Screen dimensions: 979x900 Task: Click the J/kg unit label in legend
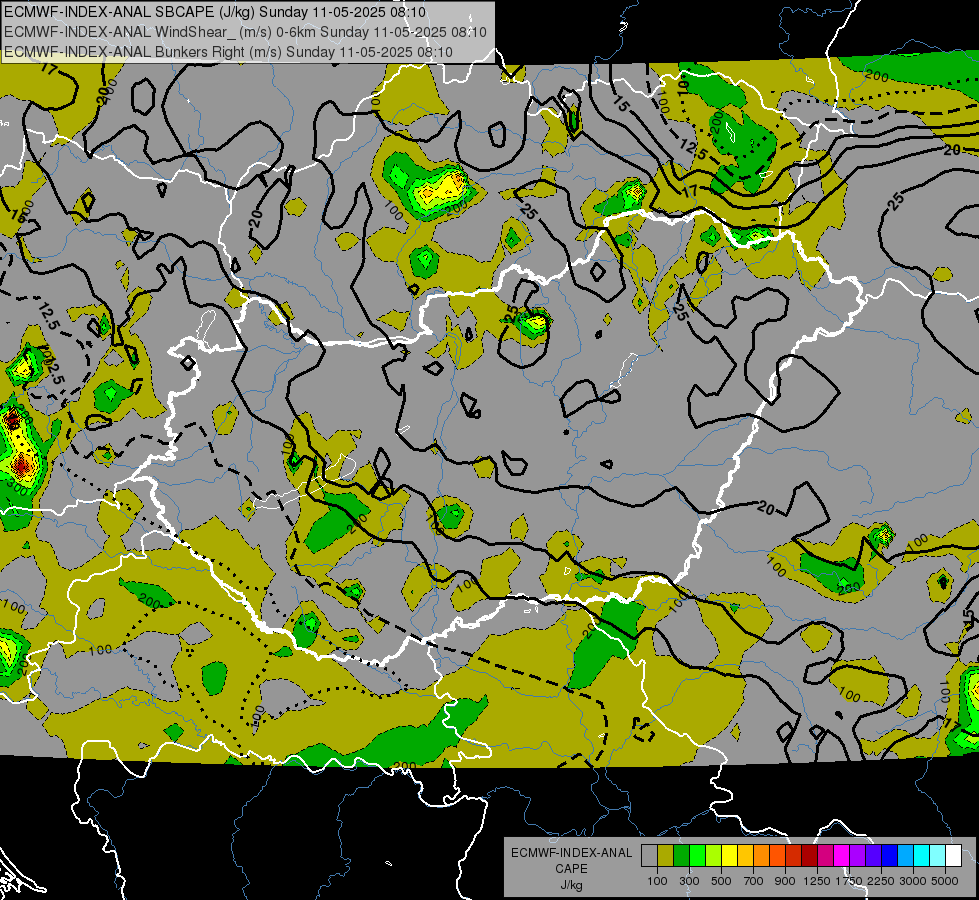tap(571, 885)
